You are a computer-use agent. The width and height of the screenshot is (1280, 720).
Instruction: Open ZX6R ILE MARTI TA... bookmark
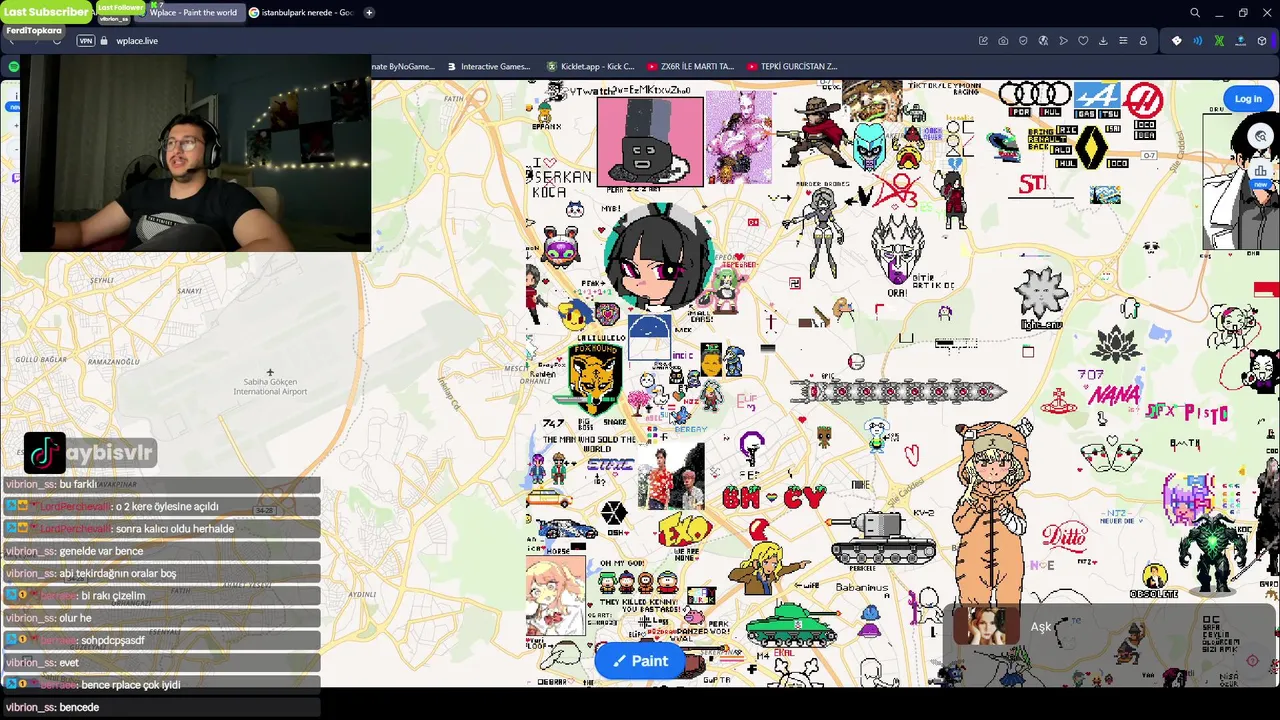[690, 66]
